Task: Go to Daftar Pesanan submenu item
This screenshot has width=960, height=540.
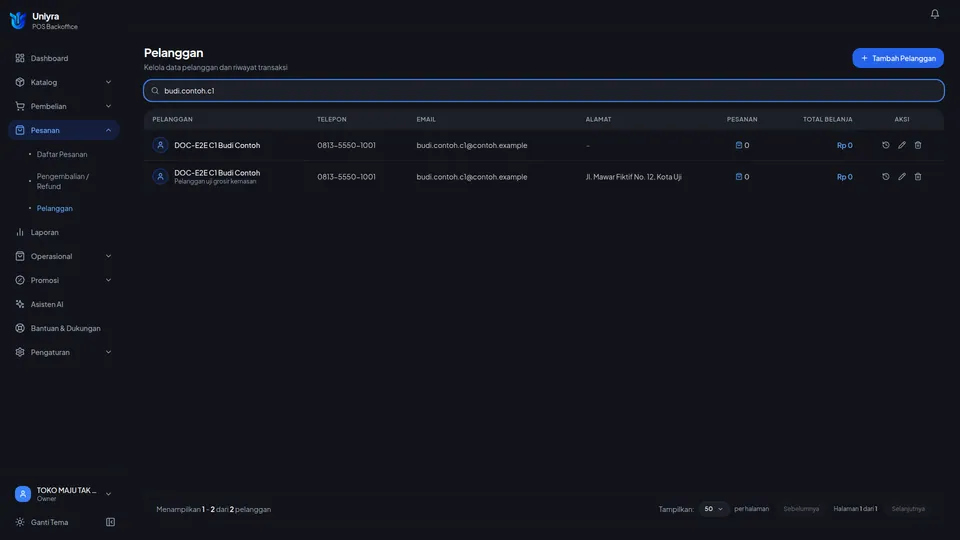Action: 62,154
